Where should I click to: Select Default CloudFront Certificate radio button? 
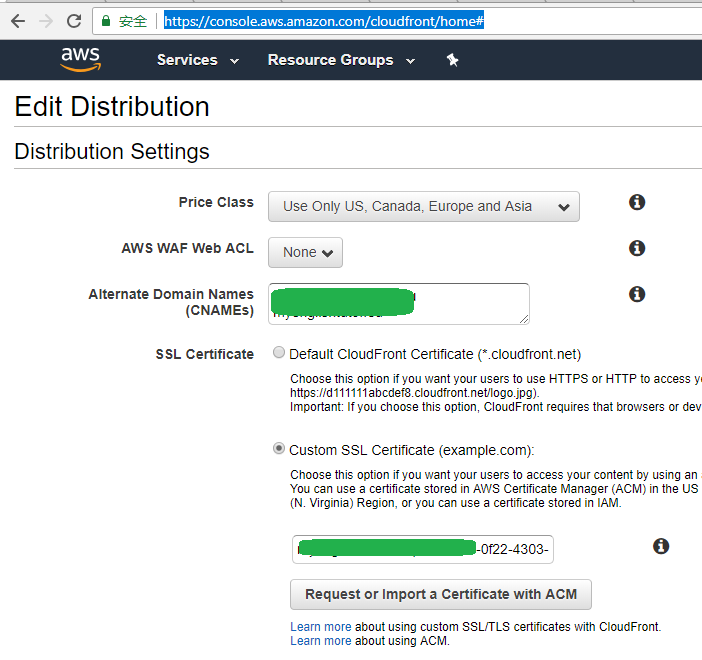tap(279, 353)
